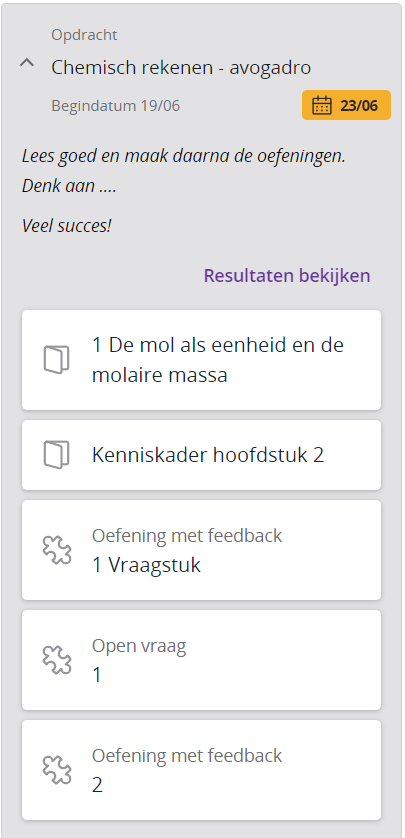Open the 23/06 deadline badge
Viewport: 405px width, 838px height.
click(x=346, y=105)
